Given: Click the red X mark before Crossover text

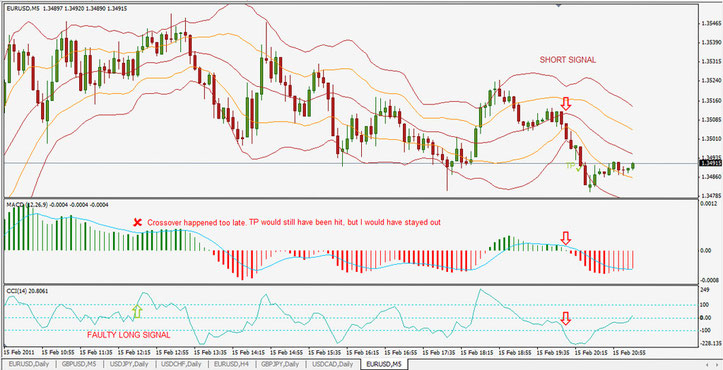Looking at the screenshot, I should pyautogui.click(x=137, y=222).
